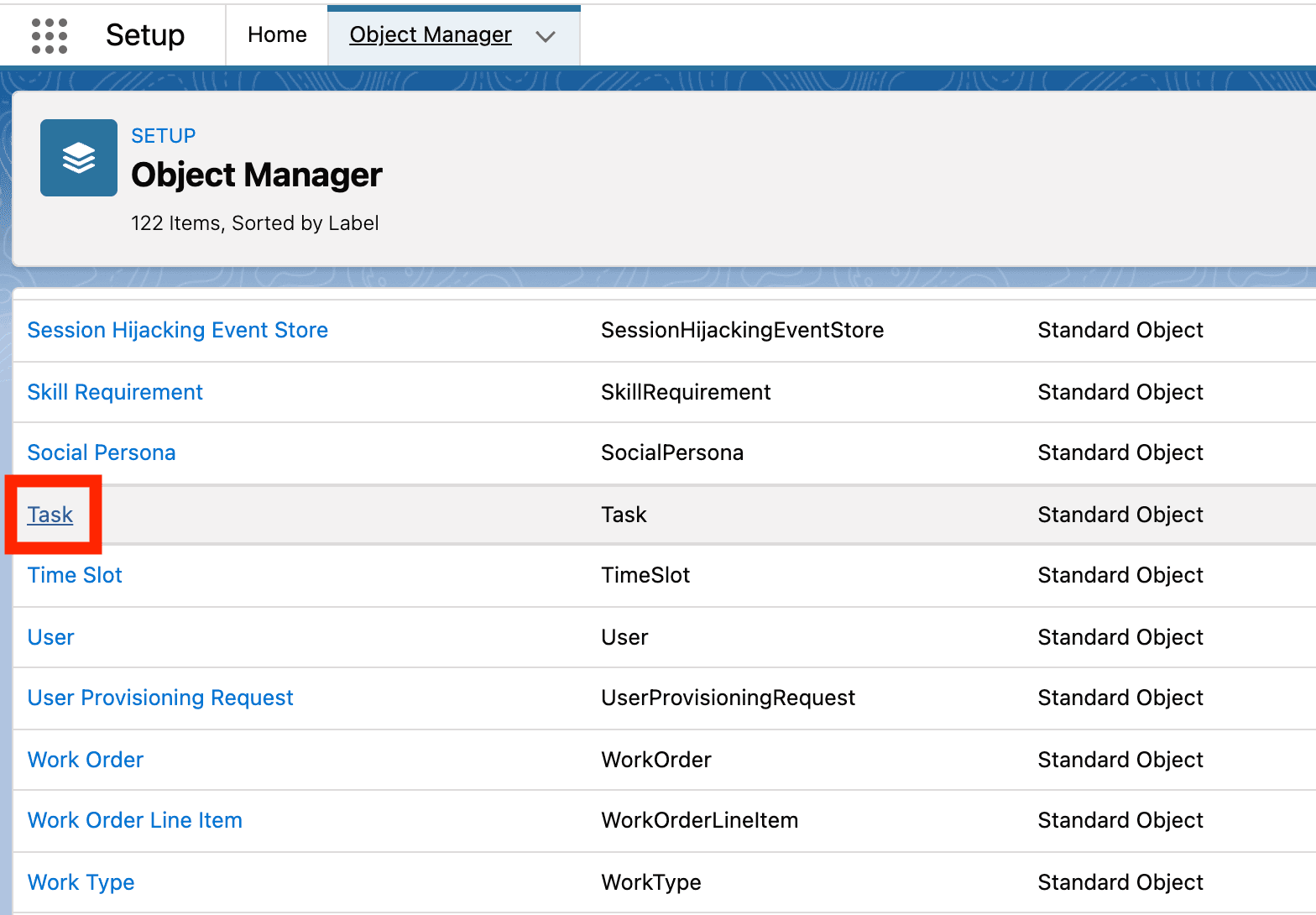Select the Object Manager tab

pos(430,35)
